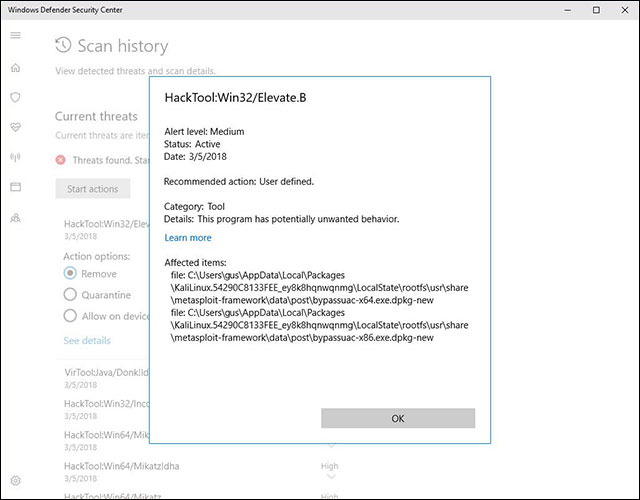Viewport: 640px width, 500px height.
Task: Open the See details link
Action: [87, 340]
